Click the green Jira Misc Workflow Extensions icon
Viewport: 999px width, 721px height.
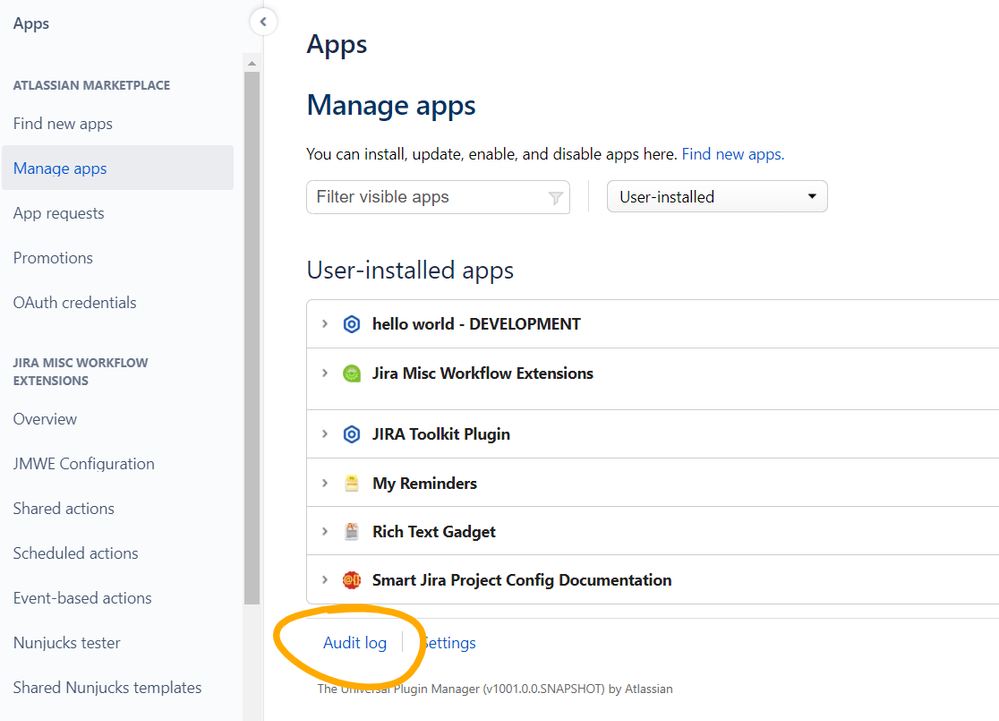click(x=352, y=373)
